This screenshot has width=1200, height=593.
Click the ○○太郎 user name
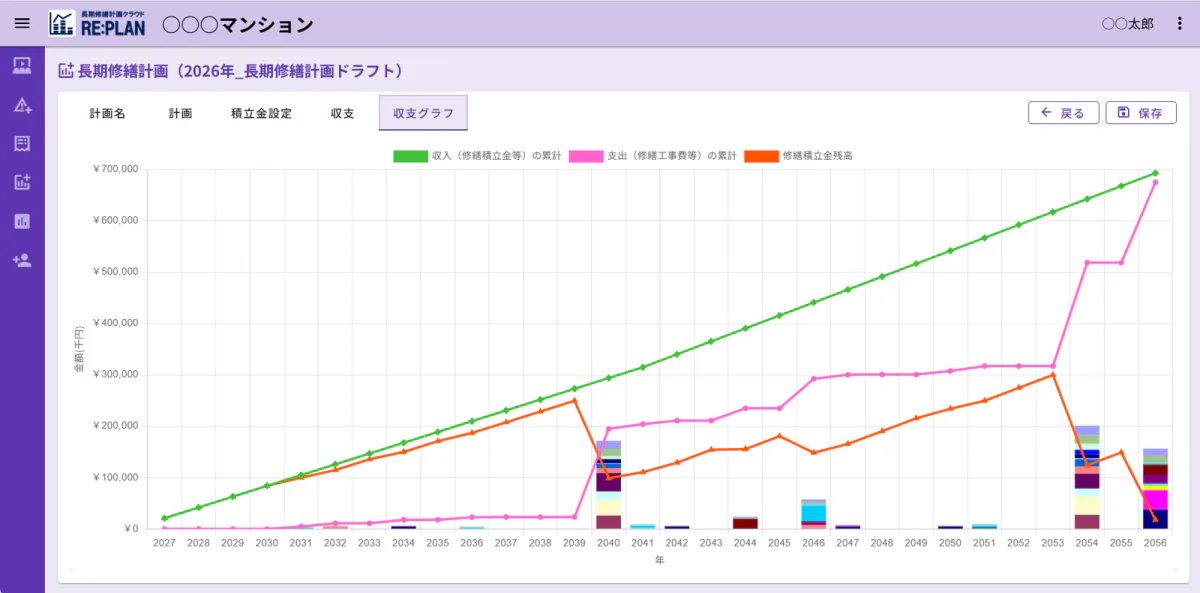coord(1127,23)
